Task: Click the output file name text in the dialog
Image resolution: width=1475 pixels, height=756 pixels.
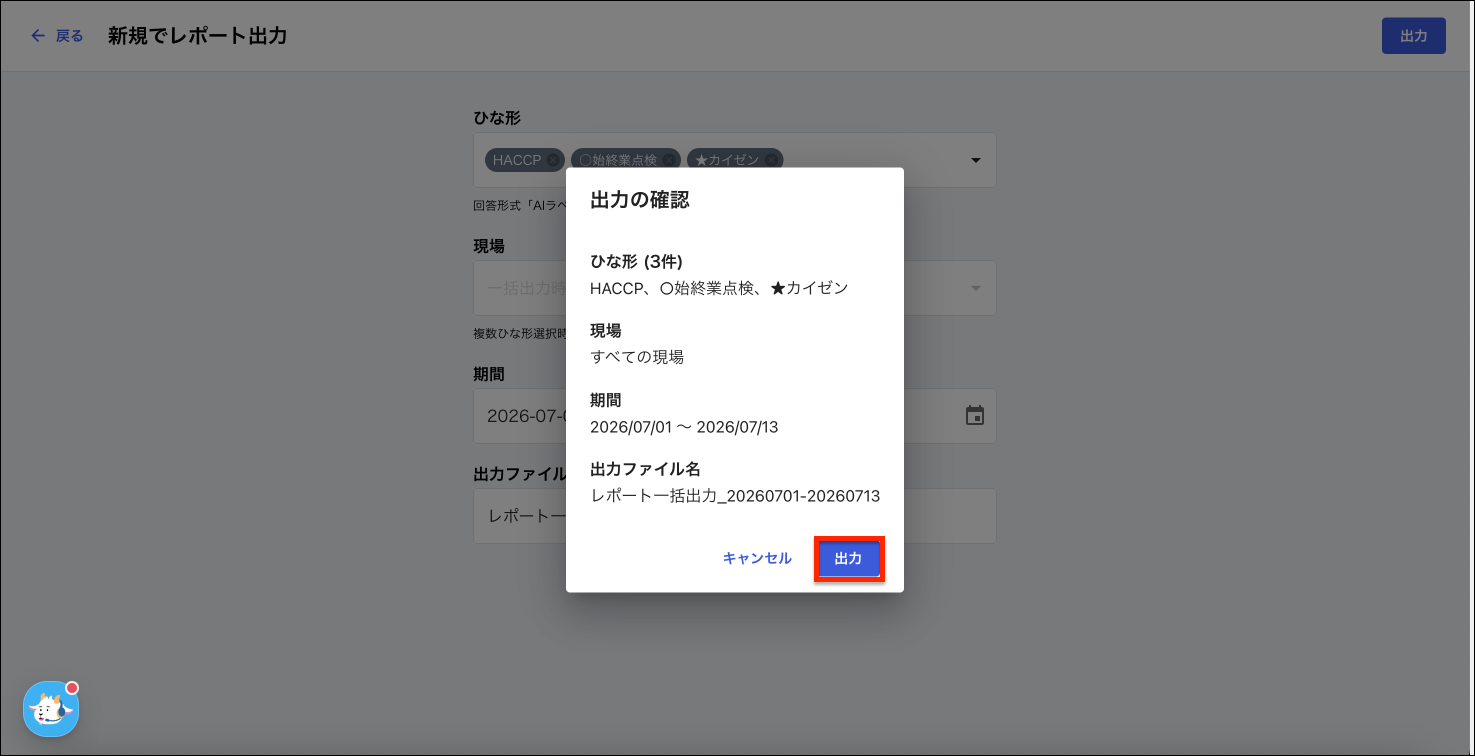Action: [x=735, y=496]
